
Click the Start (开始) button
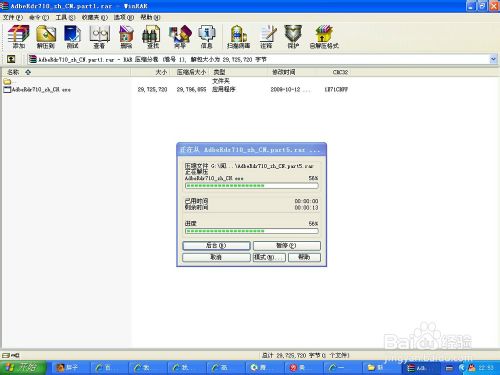coord(22,367)
